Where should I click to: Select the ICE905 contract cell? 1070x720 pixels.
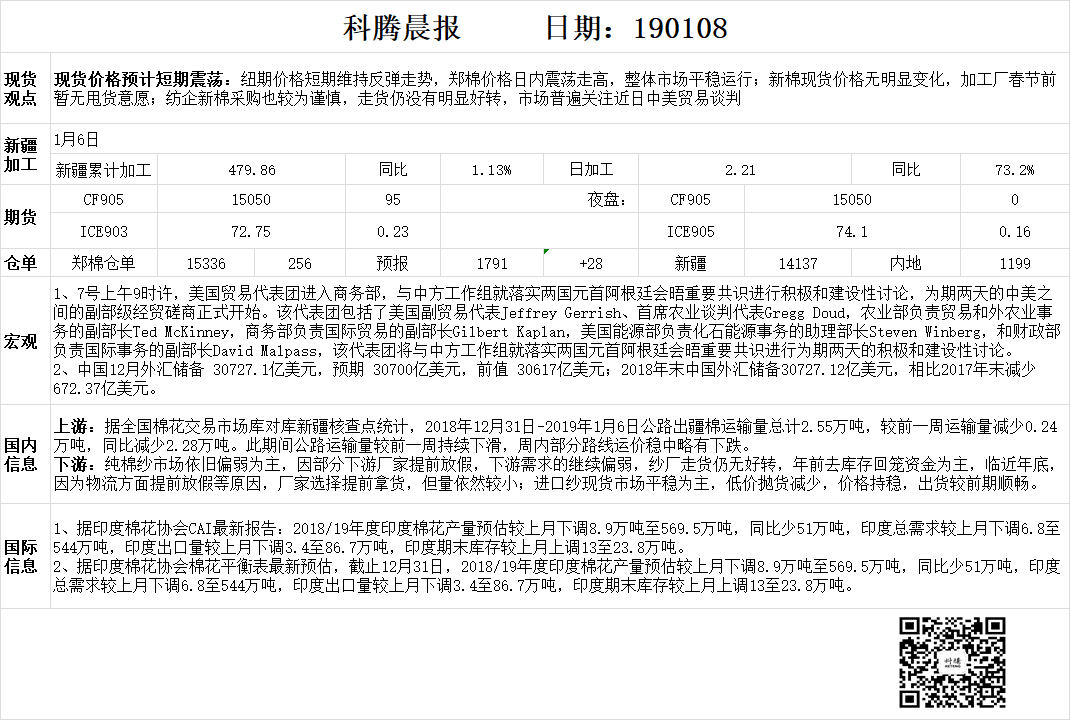click(690, 232)
